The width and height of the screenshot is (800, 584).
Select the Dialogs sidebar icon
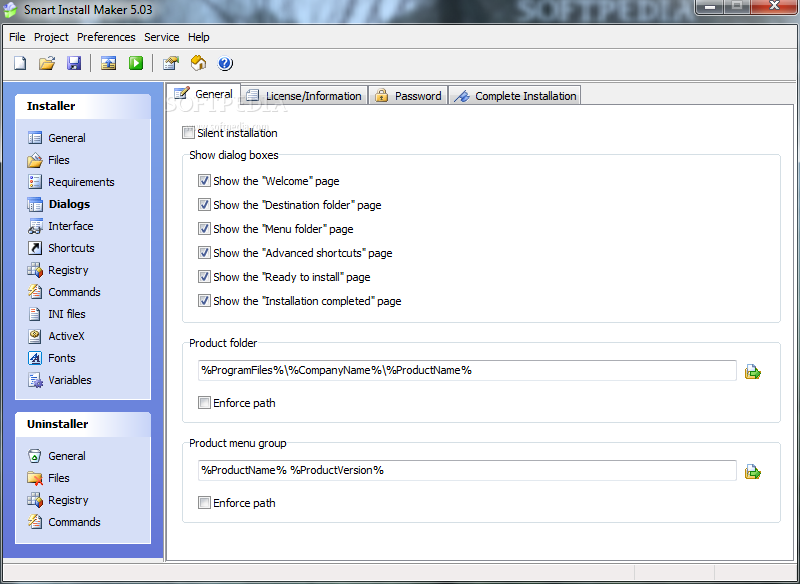click(35, 204)
